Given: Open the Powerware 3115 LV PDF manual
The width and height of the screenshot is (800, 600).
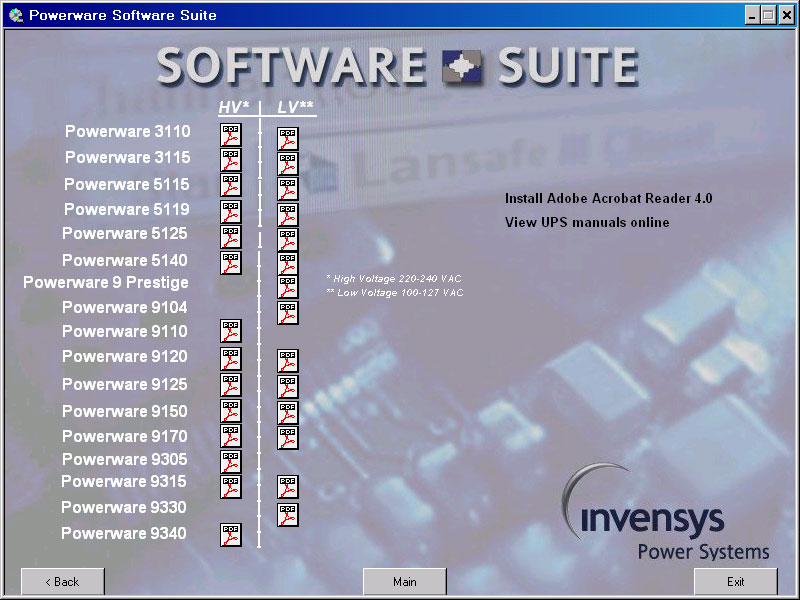Looking at the screenshot, I should [x=288, y=163].
